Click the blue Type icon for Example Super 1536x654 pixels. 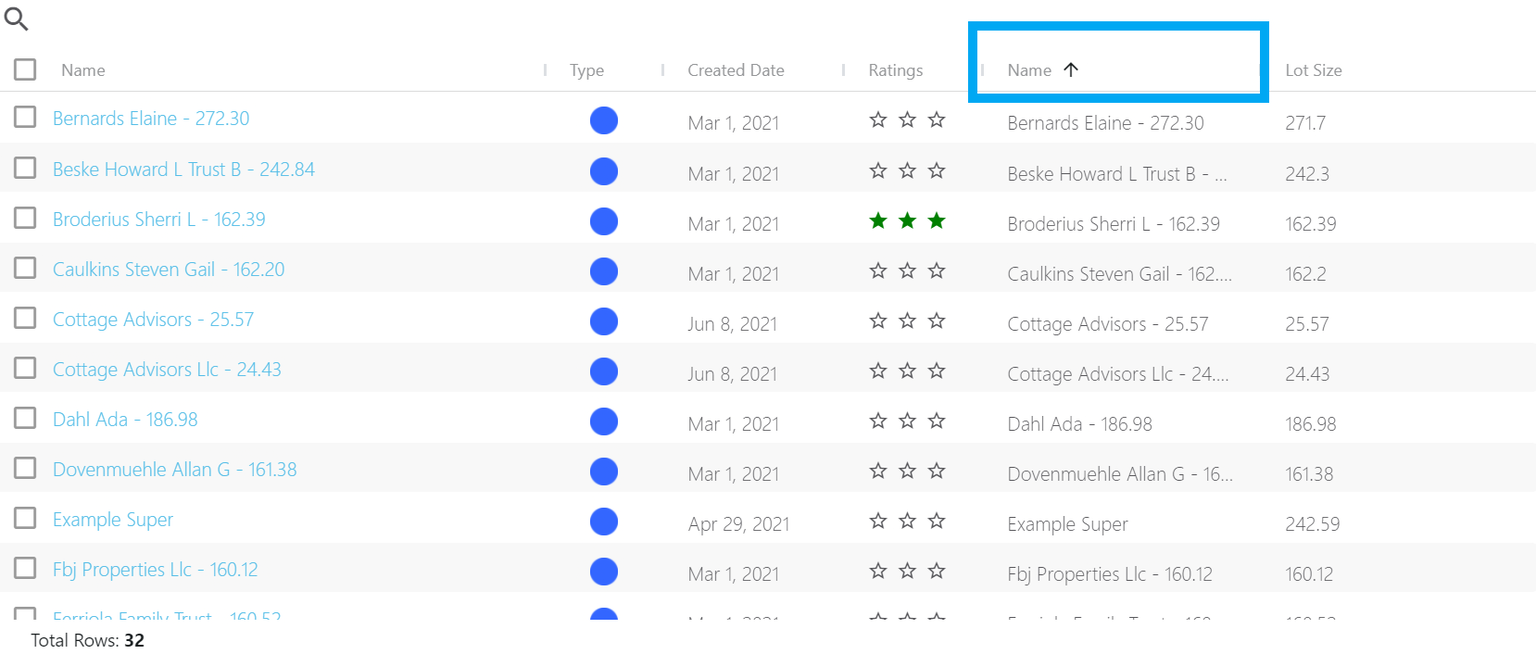(x=604, y=521)
